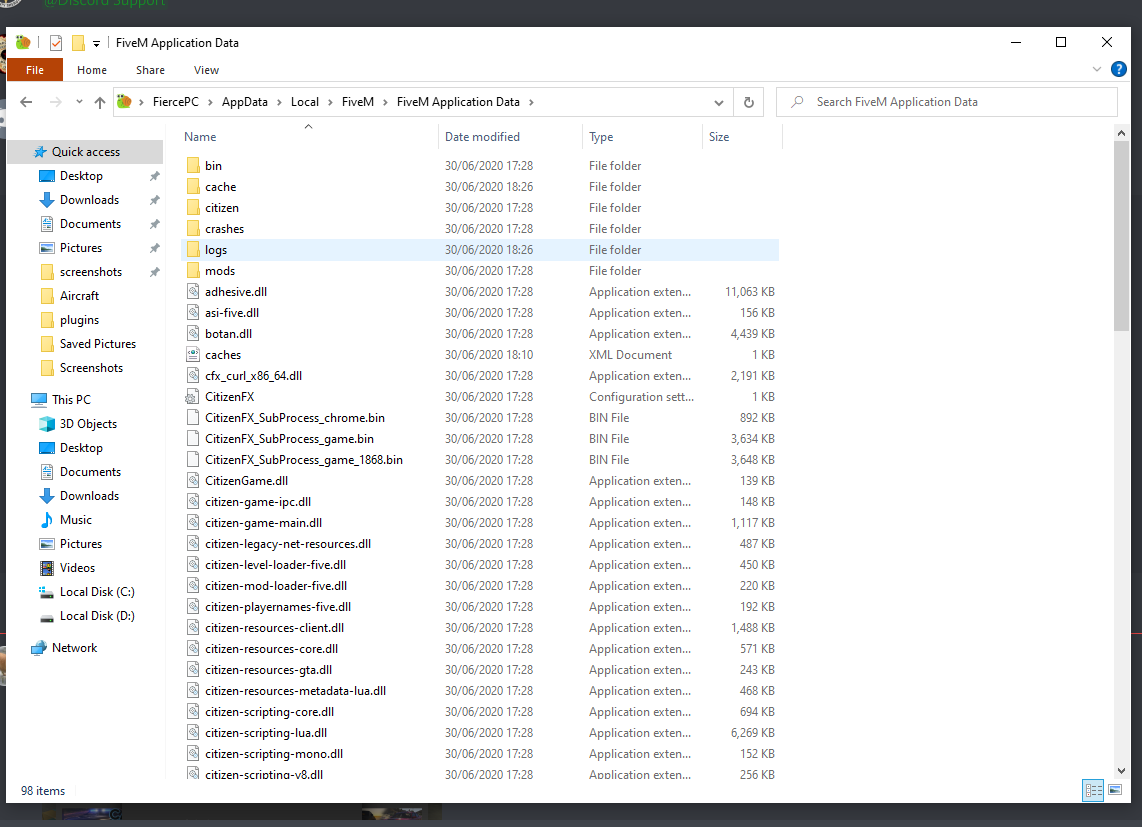Select the mods folder icon
Screen dimensions: 1142x827
193,271
